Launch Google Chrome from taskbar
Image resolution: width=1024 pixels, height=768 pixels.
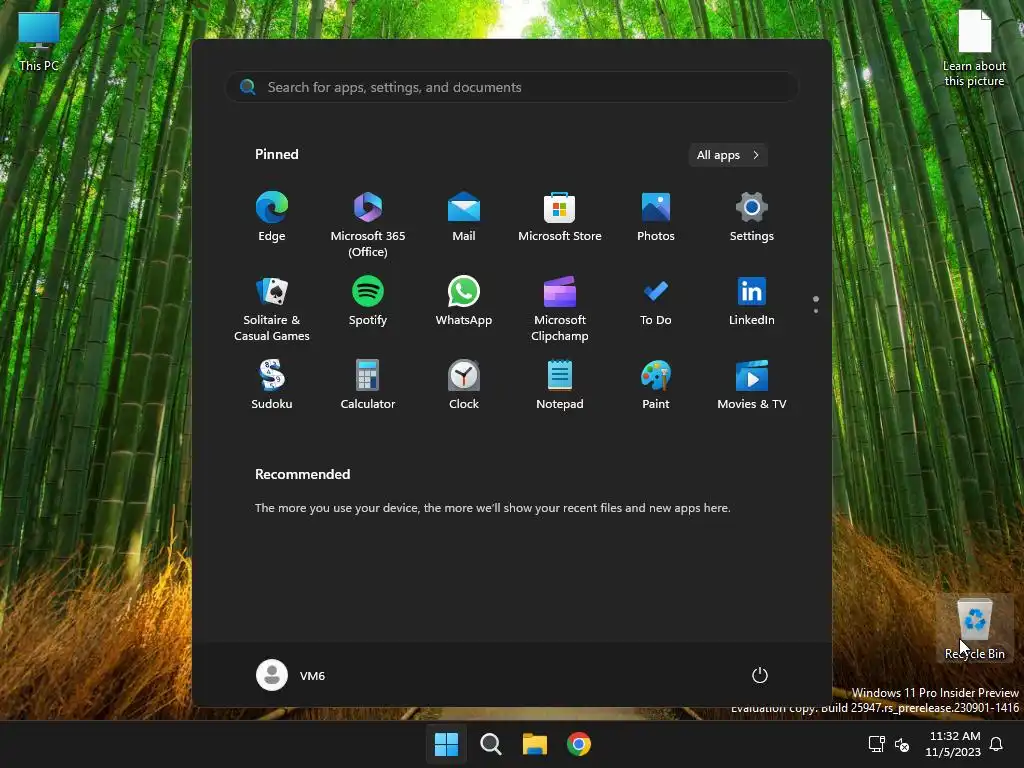coord(579,744)
